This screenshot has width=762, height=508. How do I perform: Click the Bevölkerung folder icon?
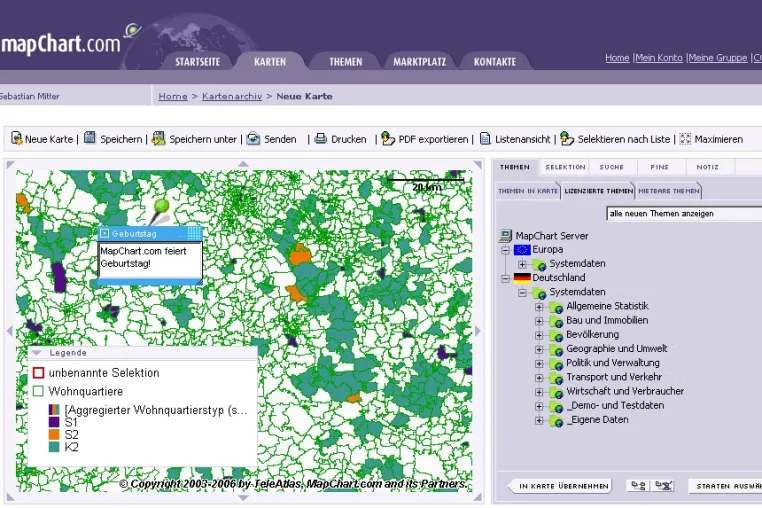[x=556, y=335]
